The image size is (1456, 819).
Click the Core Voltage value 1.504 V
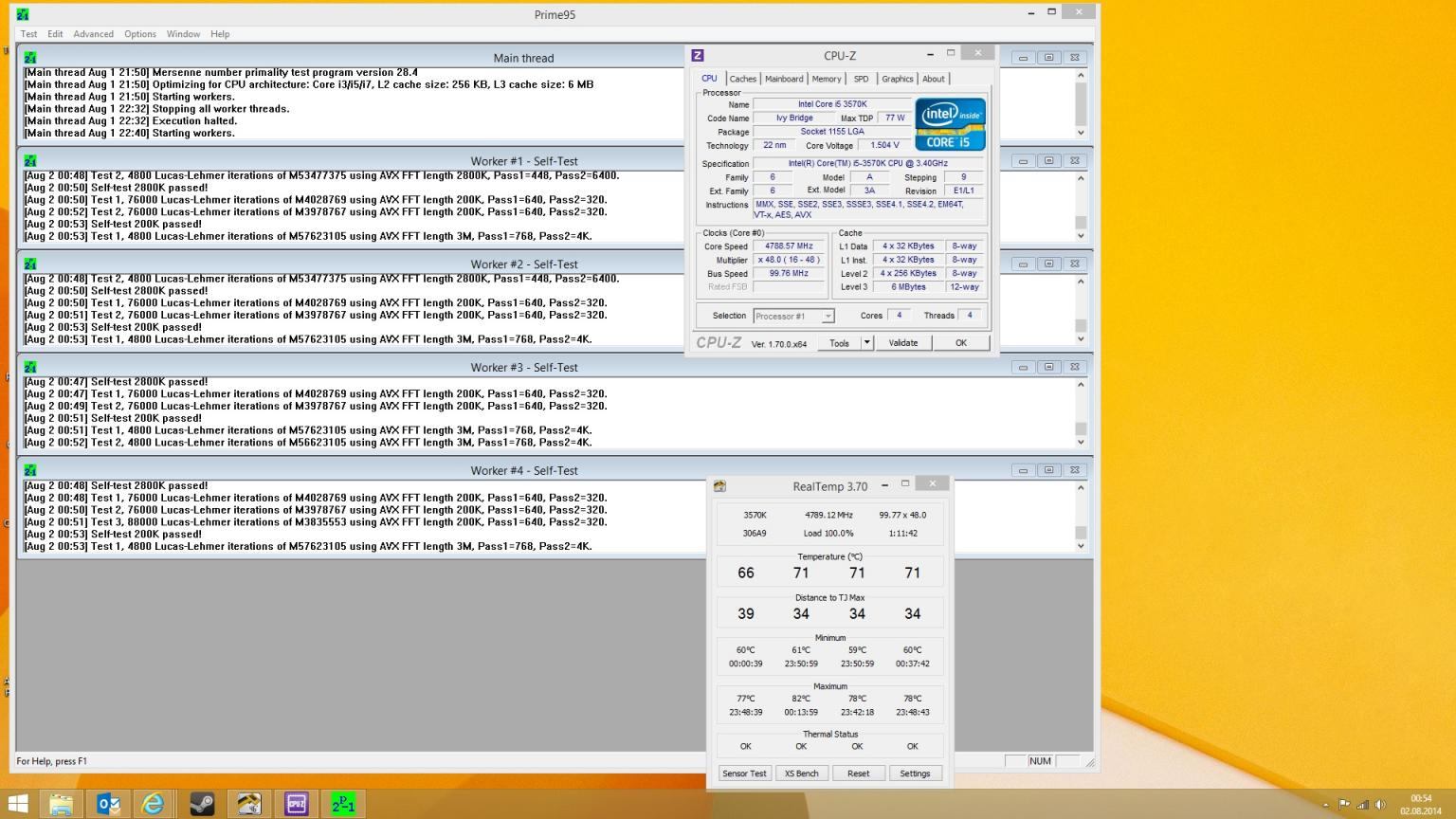(884, 145)
